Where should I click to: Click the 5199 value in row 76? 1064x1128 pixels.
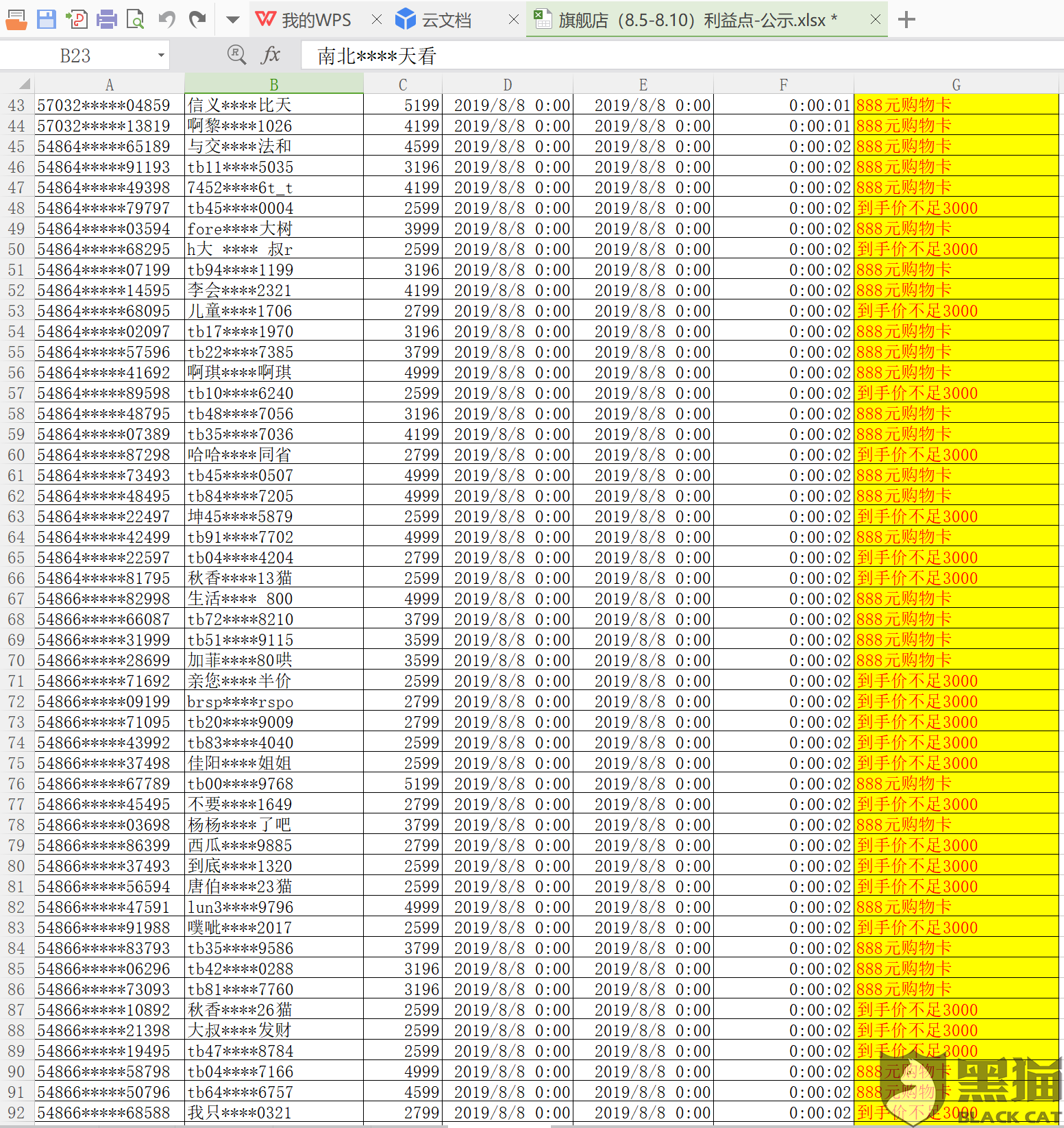coord(403,783)
